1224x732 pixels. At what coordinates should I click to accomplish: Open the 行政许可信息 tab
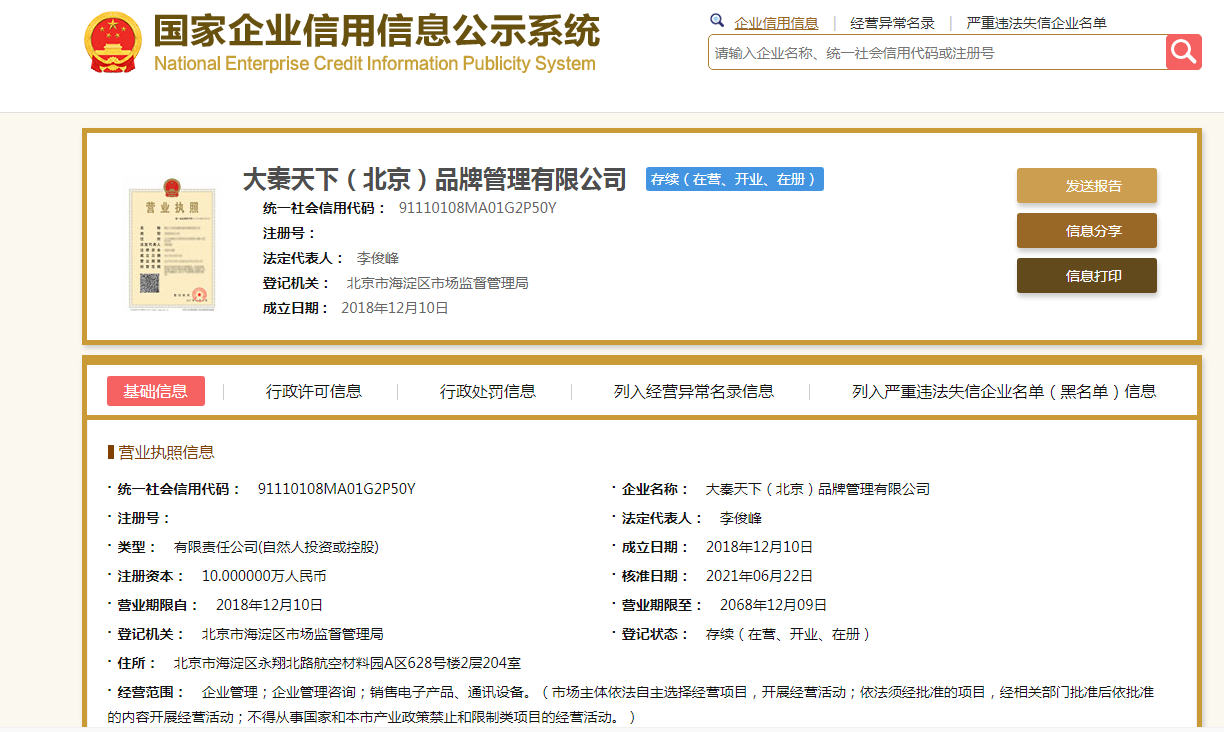pyautogui.click(x=314, y=391)
